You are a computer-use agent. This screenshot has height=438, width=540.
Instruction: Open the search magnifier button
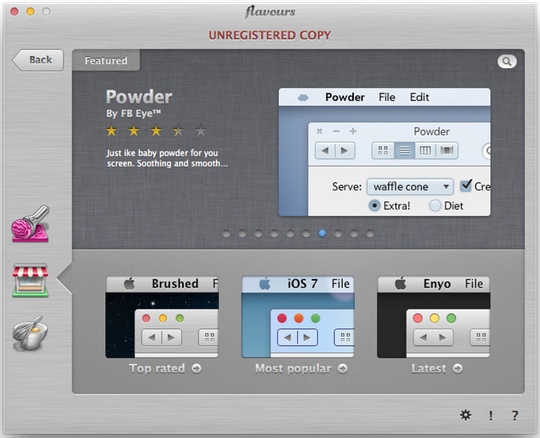(507, 62)
